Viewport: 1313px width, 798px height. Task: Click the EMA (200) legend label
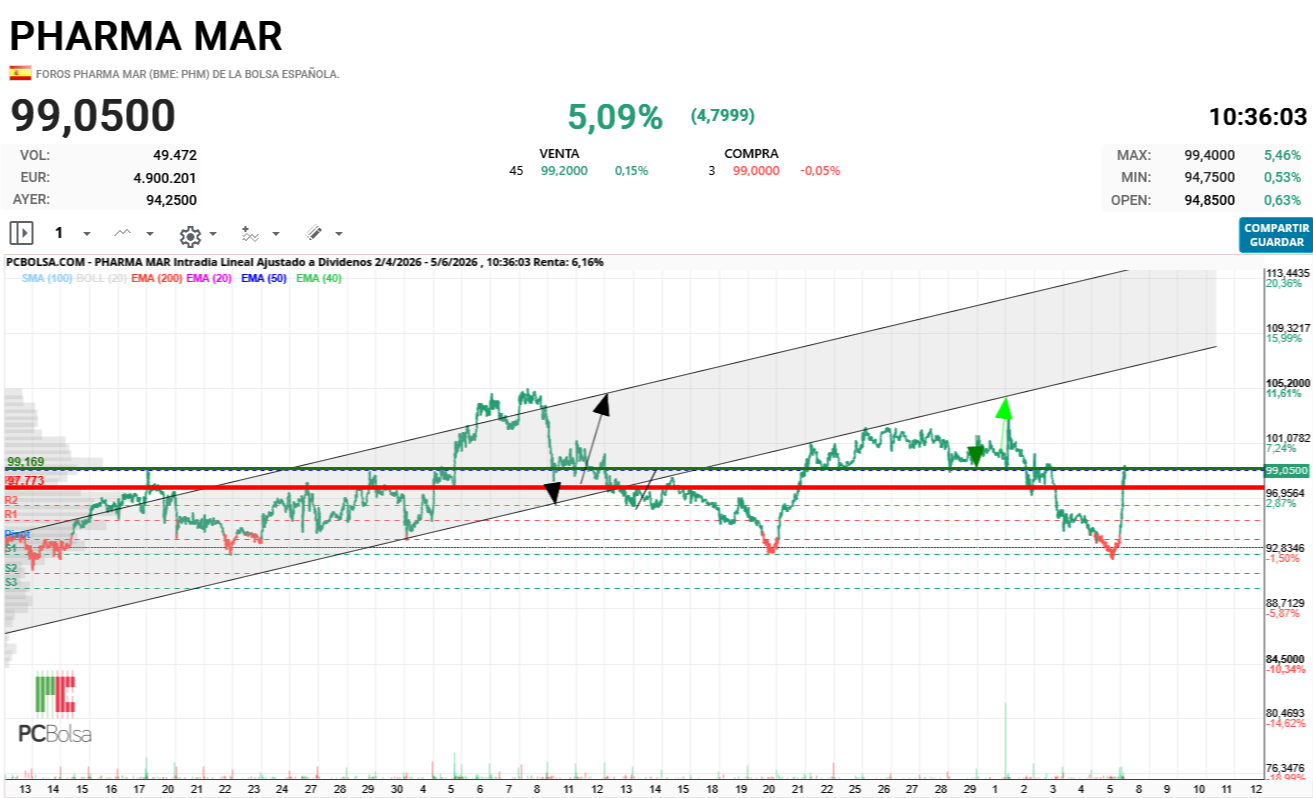click(x=156, y=278)
